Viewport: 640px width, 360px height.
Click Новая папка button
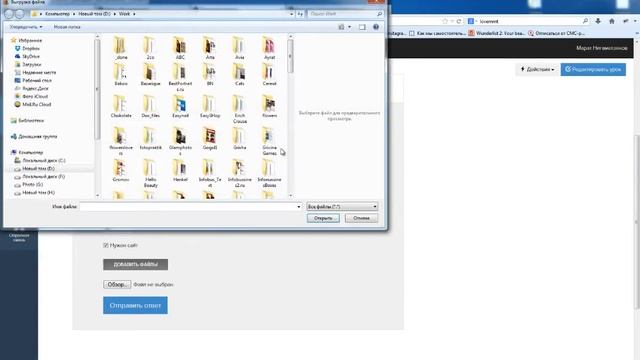pos(67,27)
